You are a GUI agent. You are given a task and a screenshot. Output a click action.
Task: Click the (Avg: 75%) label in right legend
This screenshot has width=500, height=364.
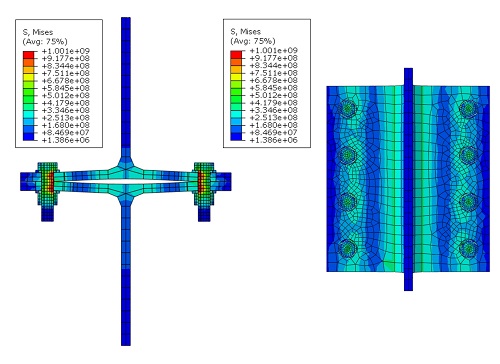click(252, 41)
